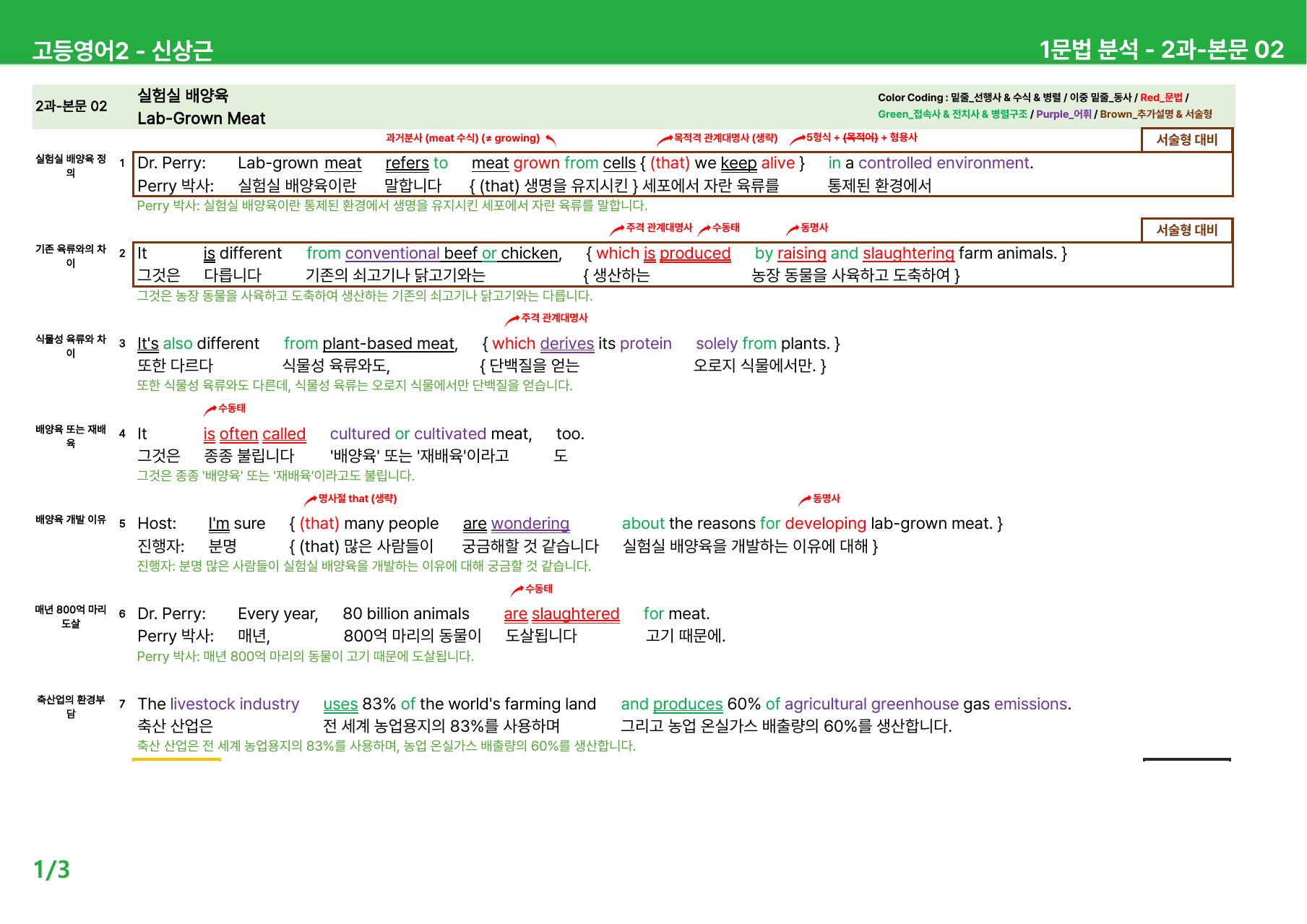Click the phrase '80 billion animals' in sentence 6
1307x924 pixels.
pos(406,614)
